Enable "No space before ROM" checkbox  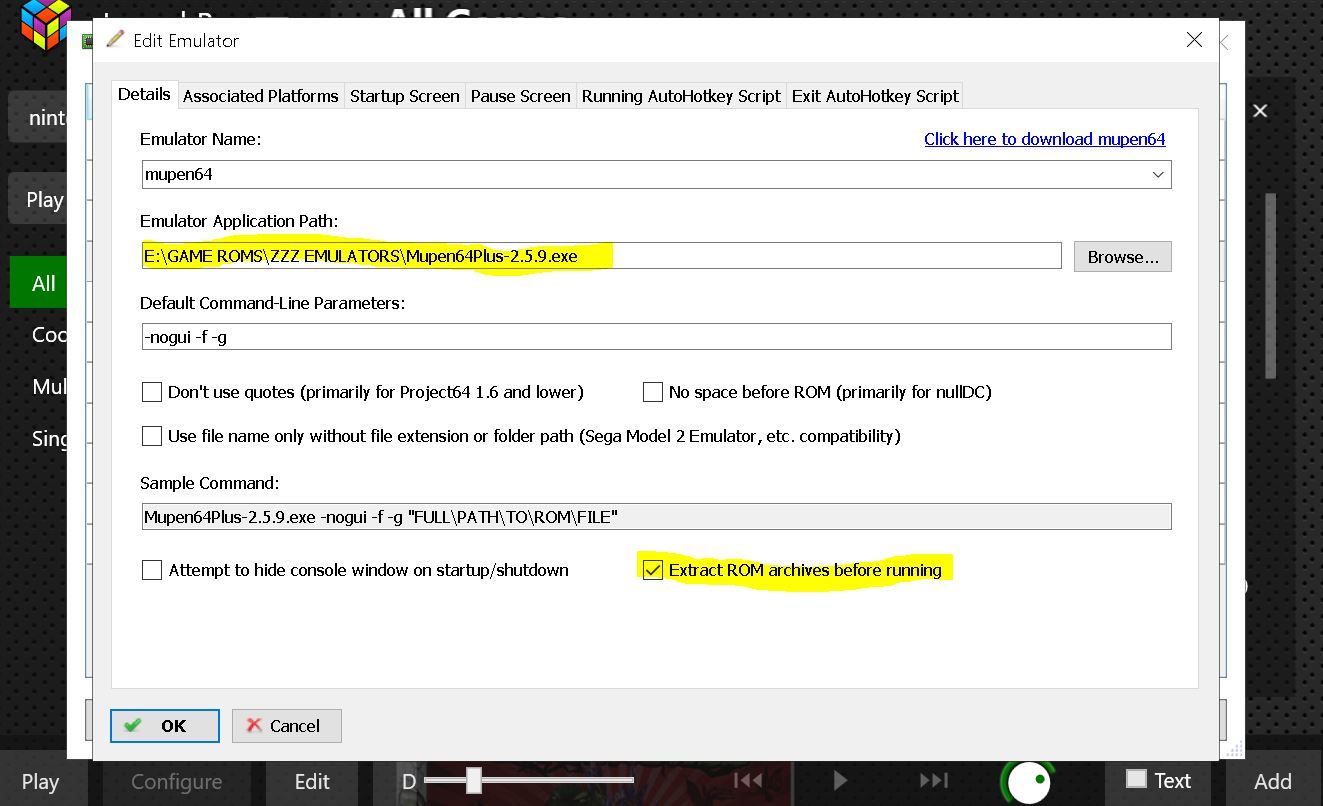coord(653,392)
